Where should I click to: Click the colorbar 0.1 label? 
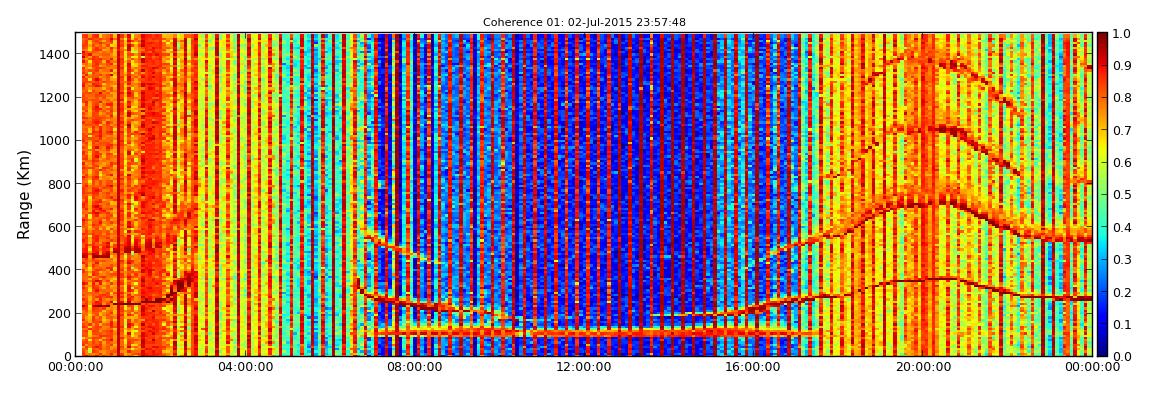pos(1121,324)
